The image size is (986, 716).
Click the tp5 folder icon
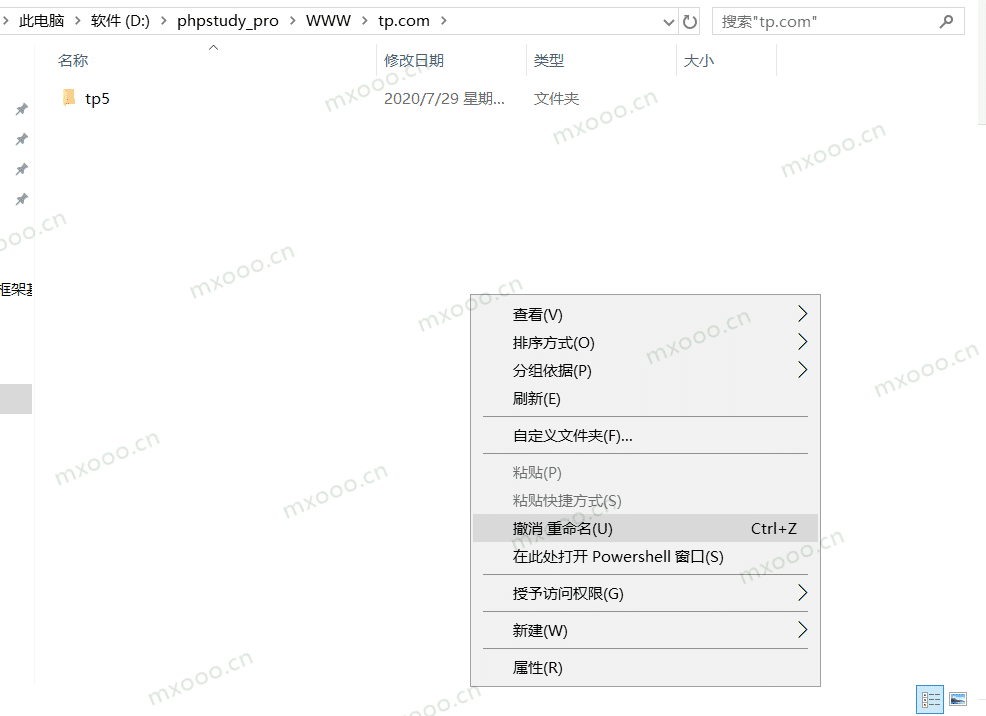coord(69,98)
